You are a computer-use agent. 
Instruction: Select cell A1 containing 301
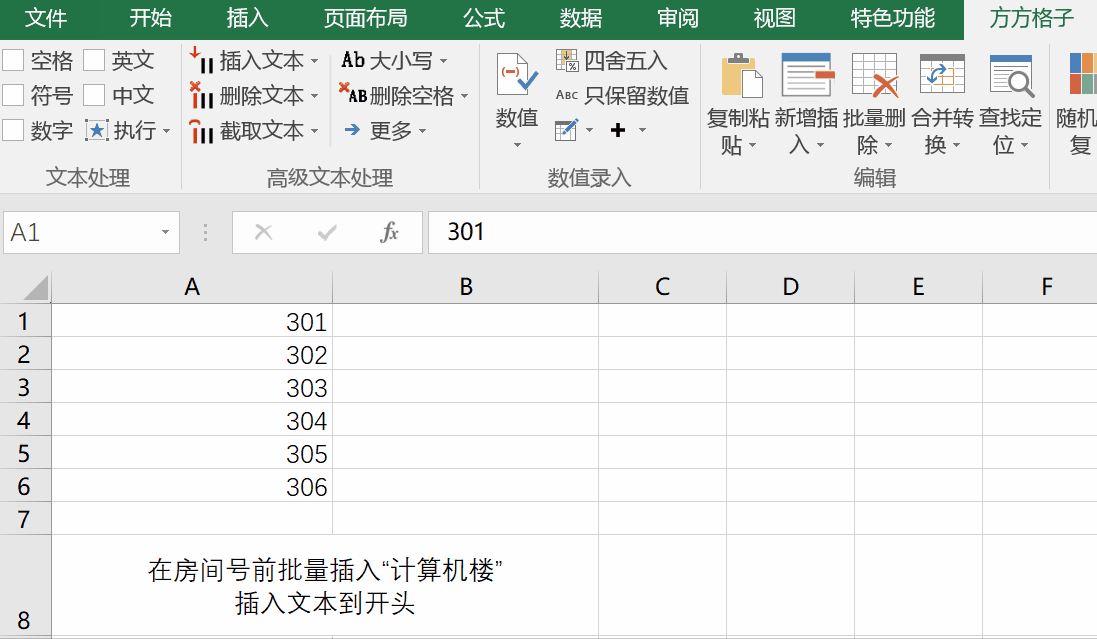[192, 321]
